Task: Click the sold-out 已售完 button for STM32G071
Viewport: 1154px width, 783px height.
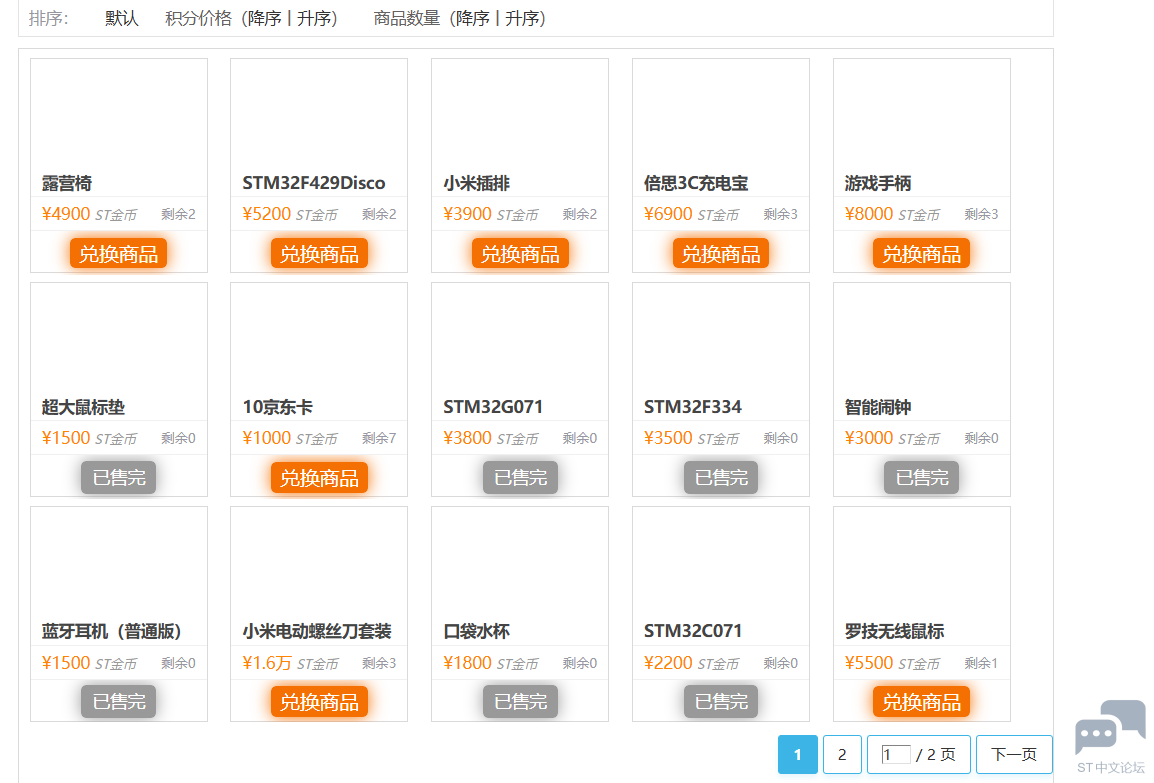Action: [520, 478]
